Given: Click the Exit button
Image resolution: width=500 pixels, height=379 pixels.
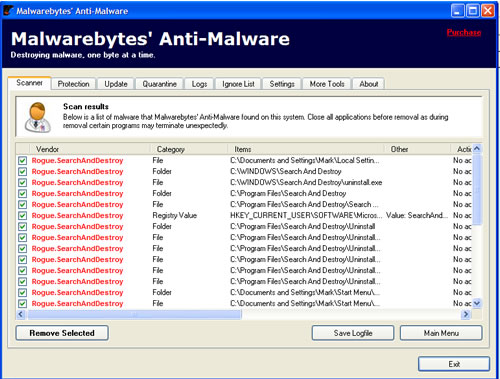Looking at the screenshot, I should point(454,364).
